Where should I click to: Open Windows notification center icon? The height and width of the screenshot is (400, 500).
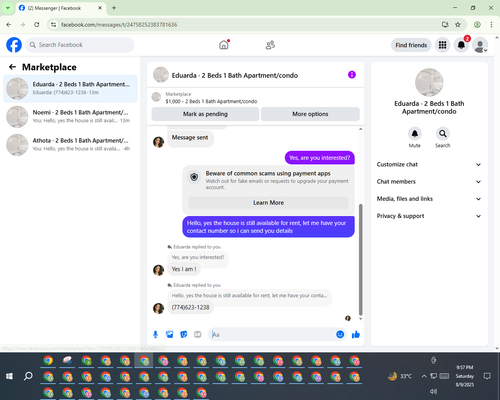(x=487, y=376)
